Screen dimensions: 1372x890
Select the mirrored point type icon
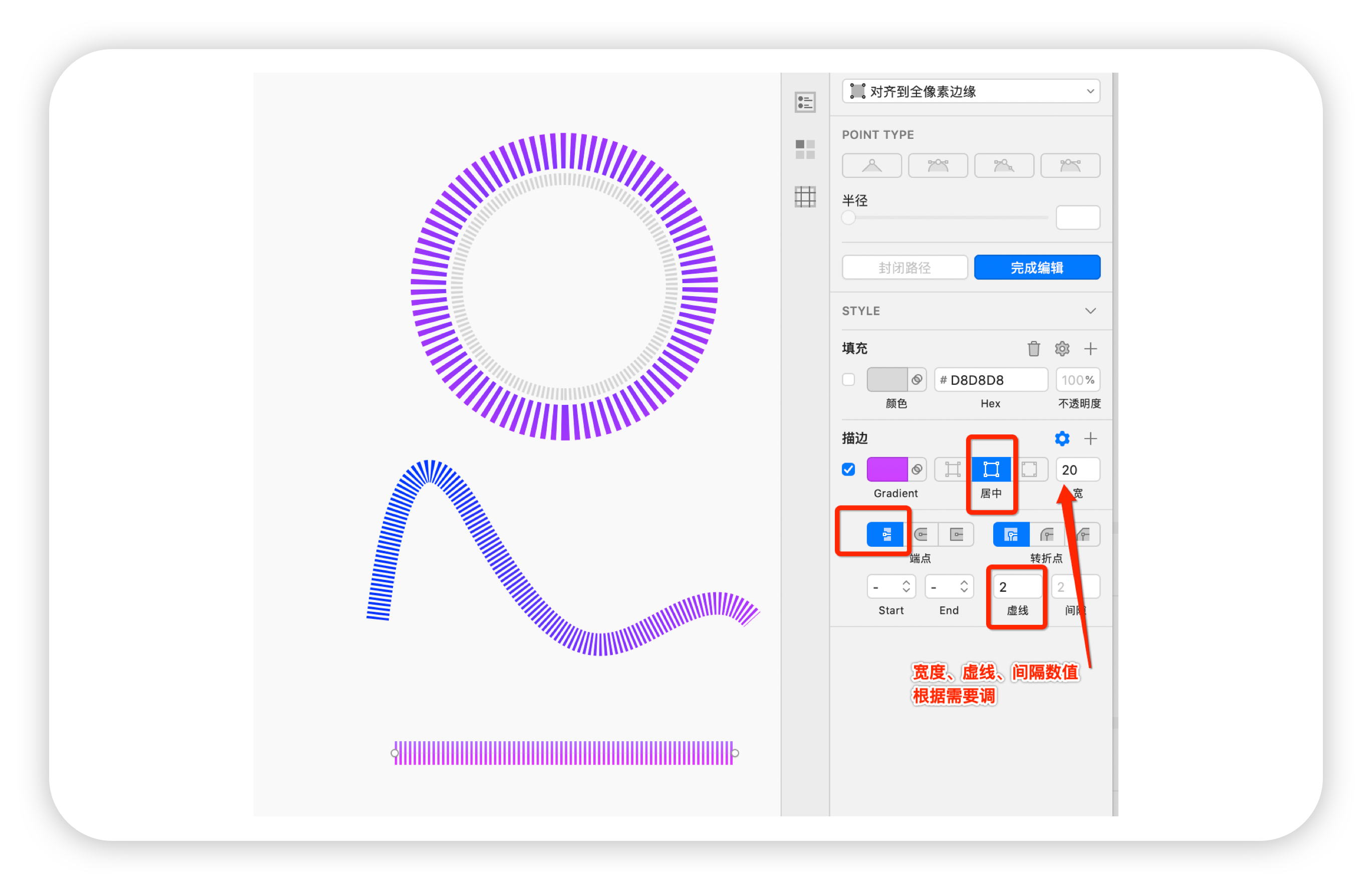[x=938, y=166]
